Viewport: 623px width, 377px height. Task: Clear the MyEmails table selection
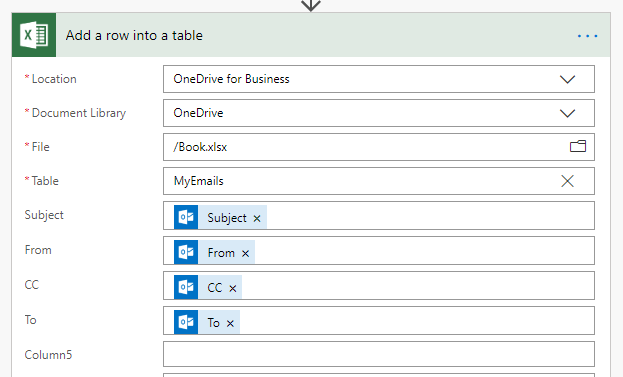[x=567, y=181]
